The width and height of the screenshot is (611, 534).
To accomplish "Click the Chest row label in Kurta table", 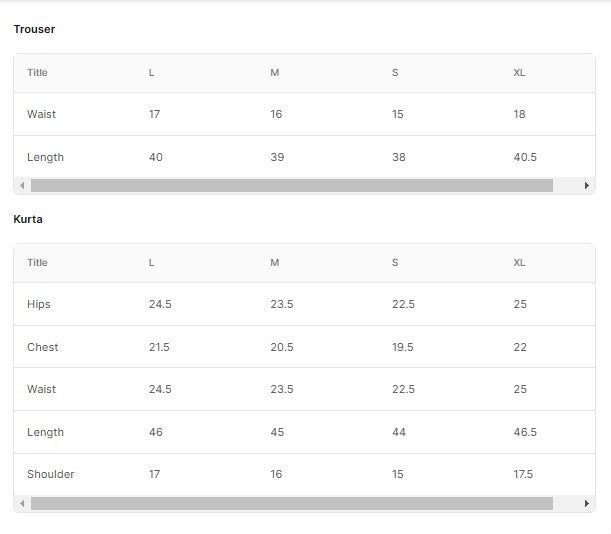I will click(42, 347).
